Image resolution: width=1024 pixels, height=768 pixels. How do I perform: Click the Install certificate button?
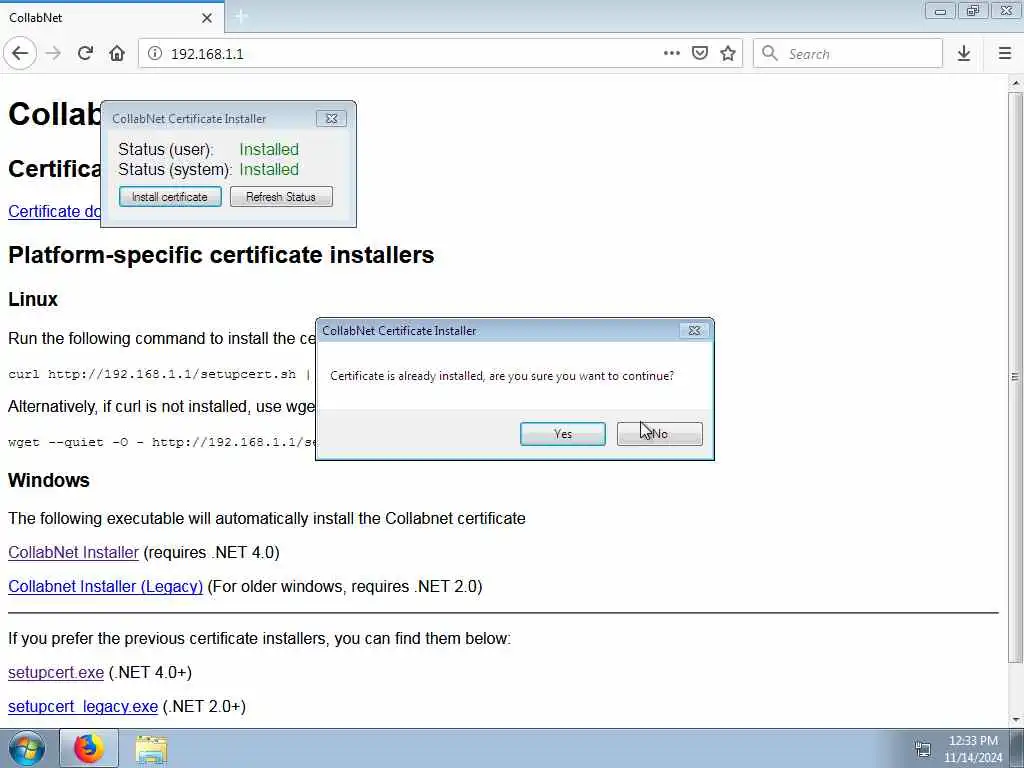coord(170,197)
